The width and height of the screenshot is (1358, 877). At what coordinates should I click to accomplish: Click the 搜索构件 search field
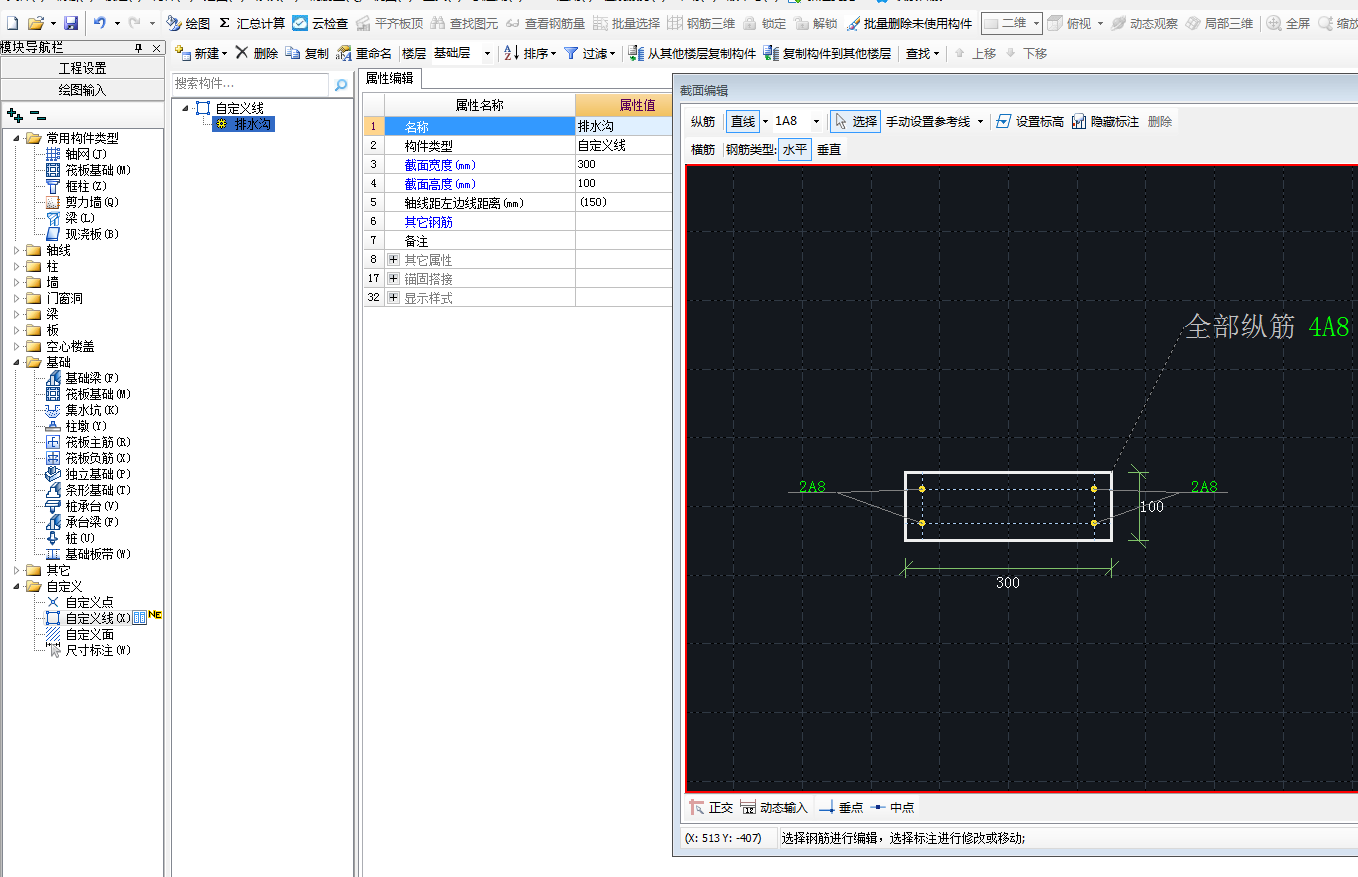(251, 84)
